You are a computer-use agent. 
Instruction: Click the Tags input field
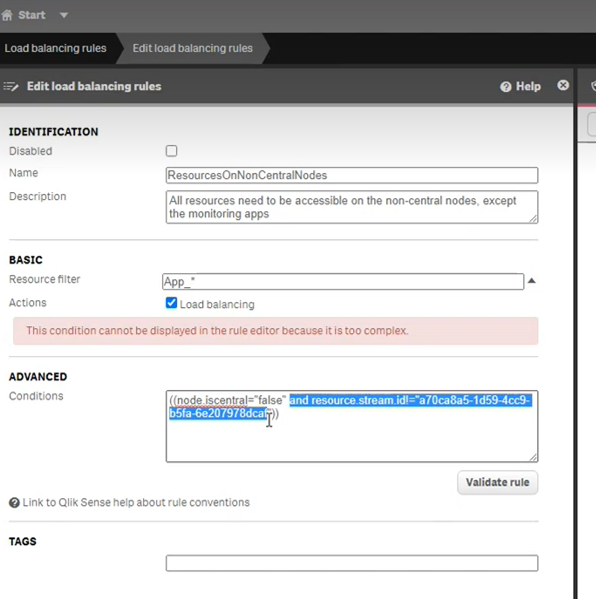(352, 563)
